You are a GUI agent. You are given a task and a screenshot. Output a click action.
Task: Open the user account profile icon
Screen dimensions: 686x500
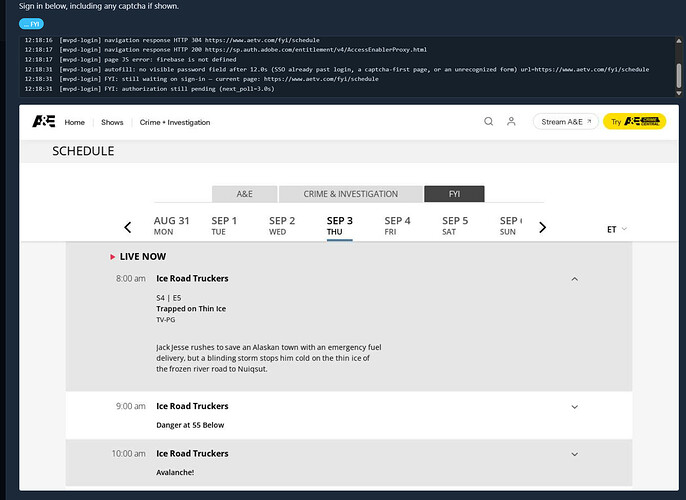[x=511, y=122]
